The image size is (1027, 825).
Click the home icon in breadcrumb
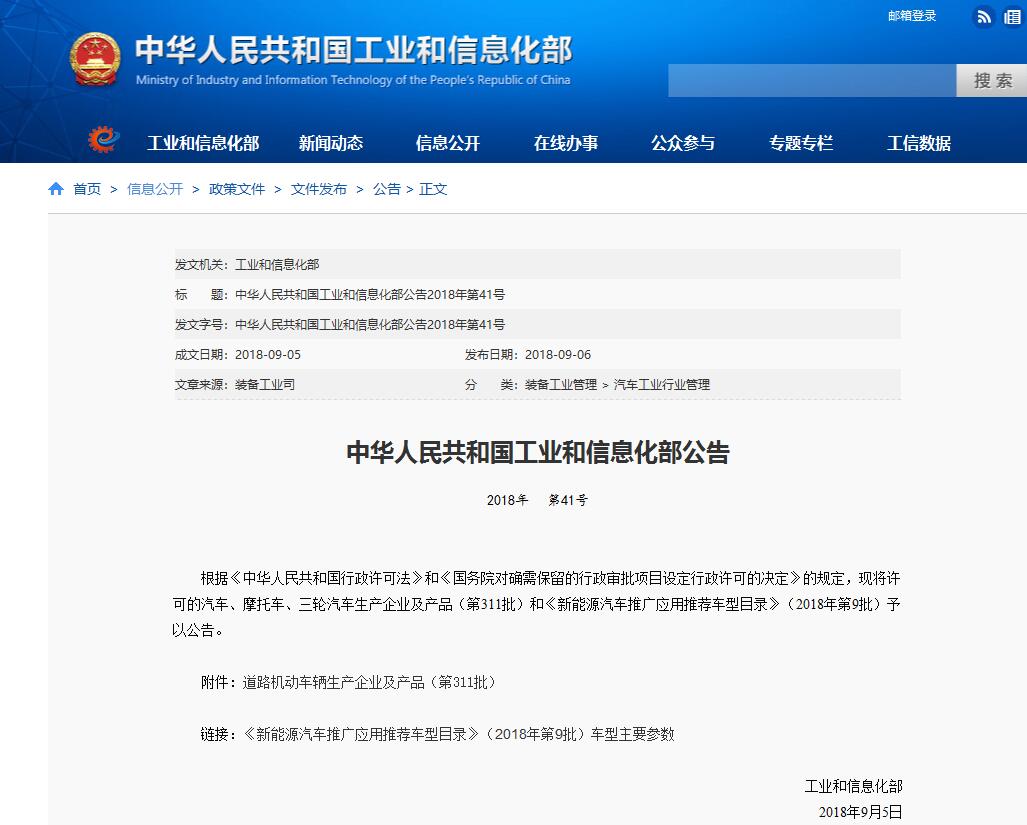pyautogui.click(x=56, y=189)
